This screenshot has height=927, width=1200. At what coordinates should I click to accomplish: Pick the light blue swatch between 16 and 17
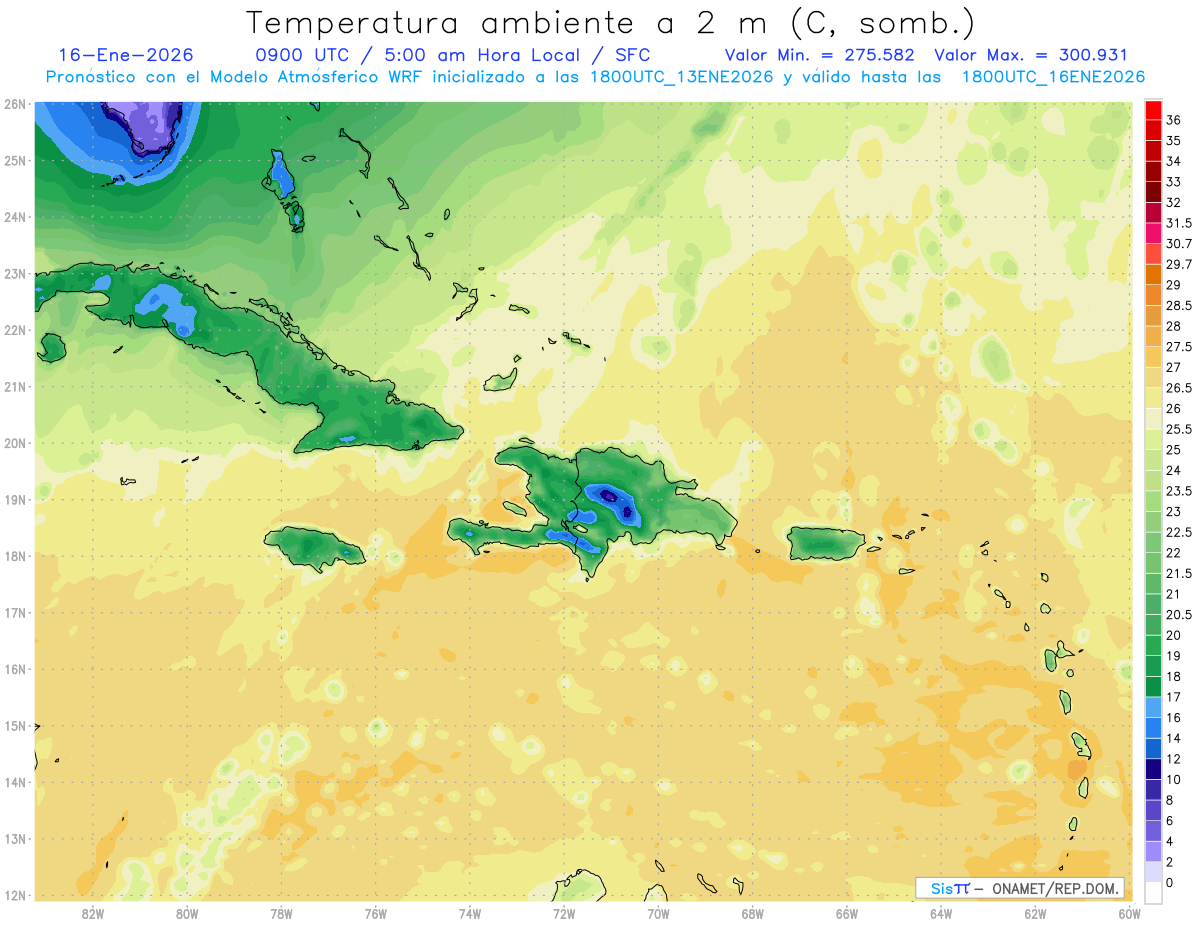pos(1153,707)
